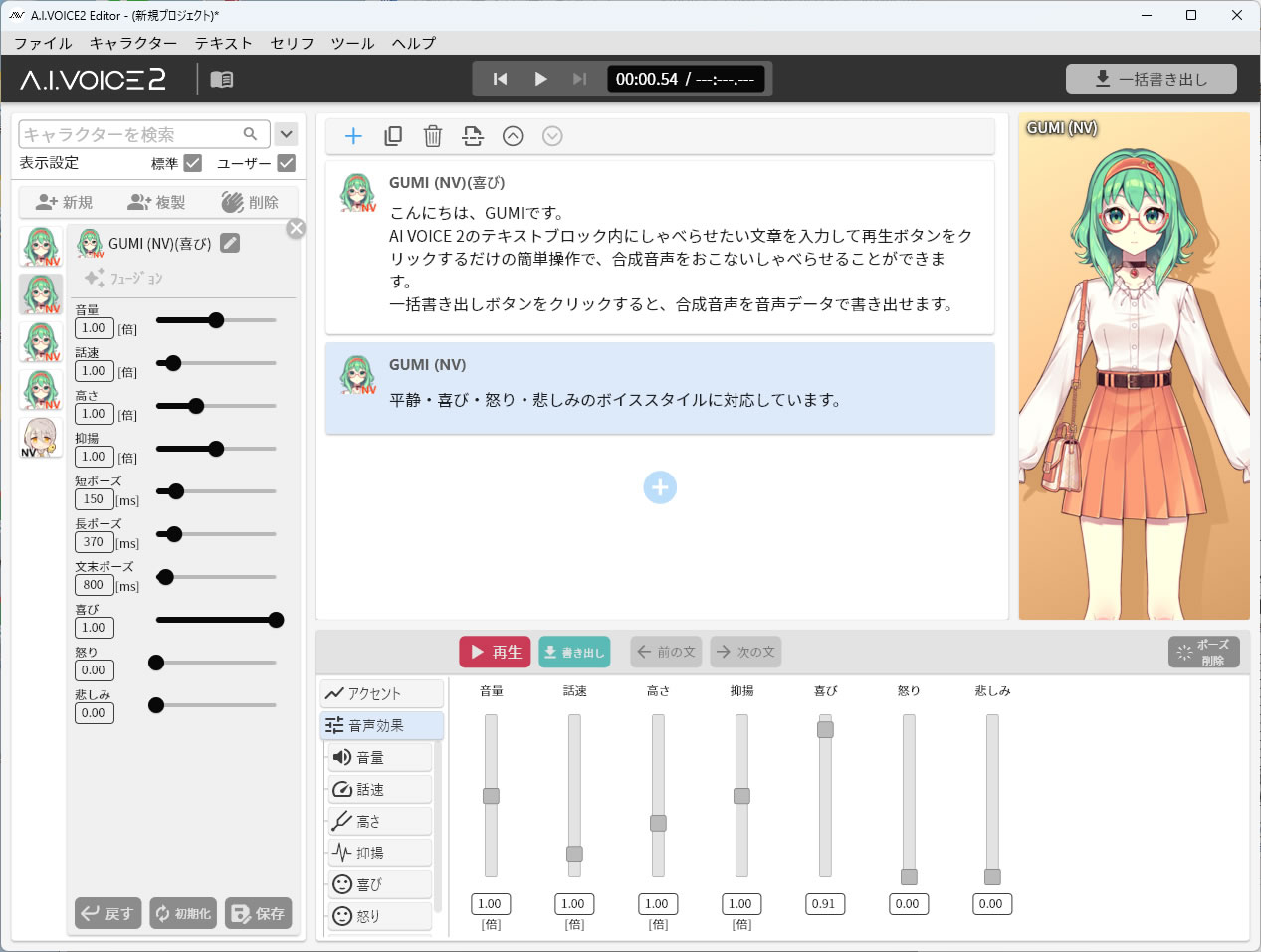Click the 音量 value field 1.00
The width and height of the screenshot is (1261, 952).
click(x=94, y=328)
